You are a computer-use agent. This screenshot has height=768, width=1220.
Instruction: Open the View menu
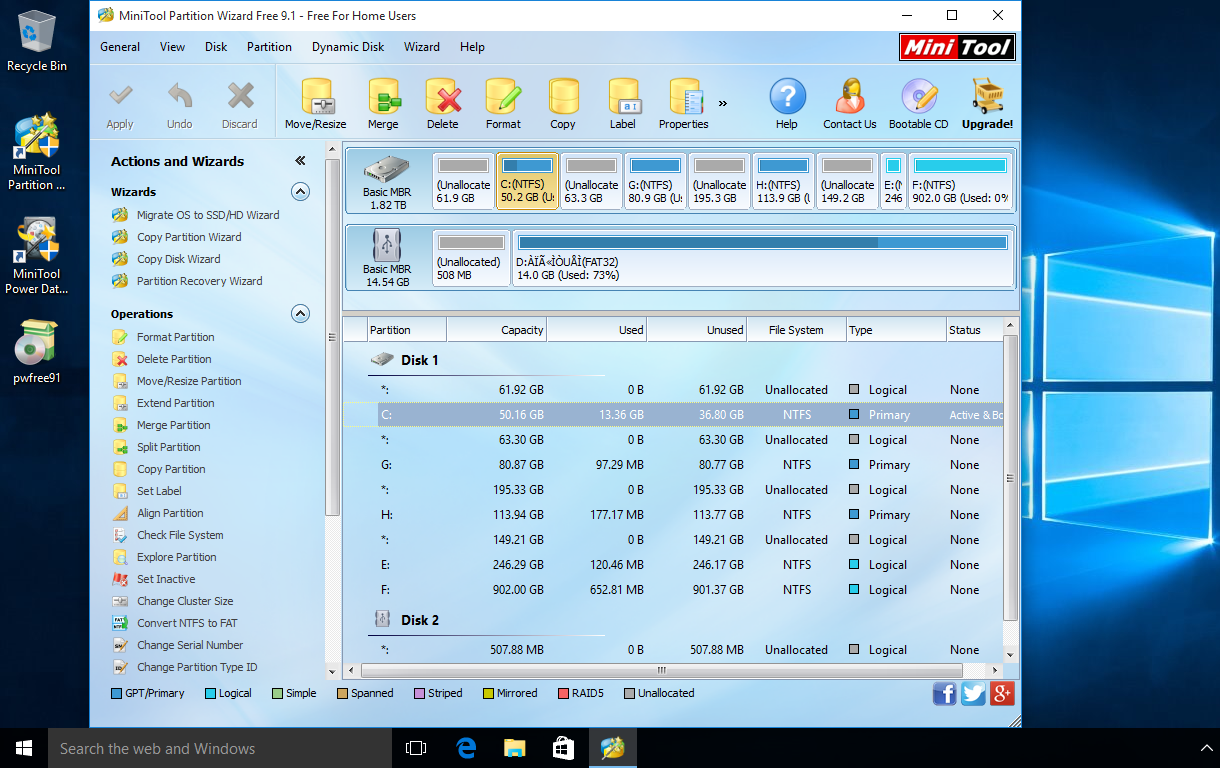coord(172,47)
